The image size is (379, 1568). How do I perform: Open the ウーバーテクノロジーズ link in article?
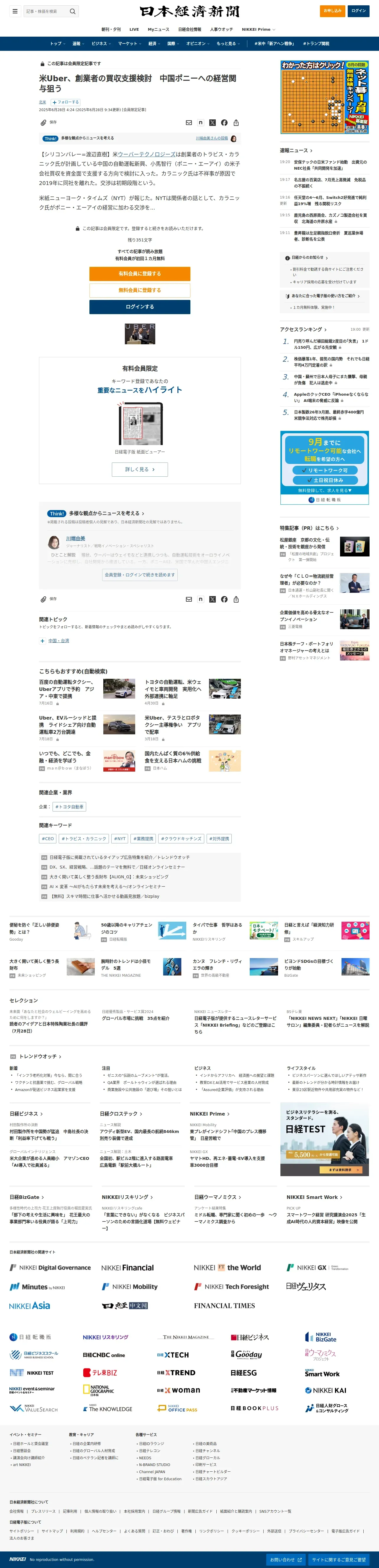[x=147, y=155]
